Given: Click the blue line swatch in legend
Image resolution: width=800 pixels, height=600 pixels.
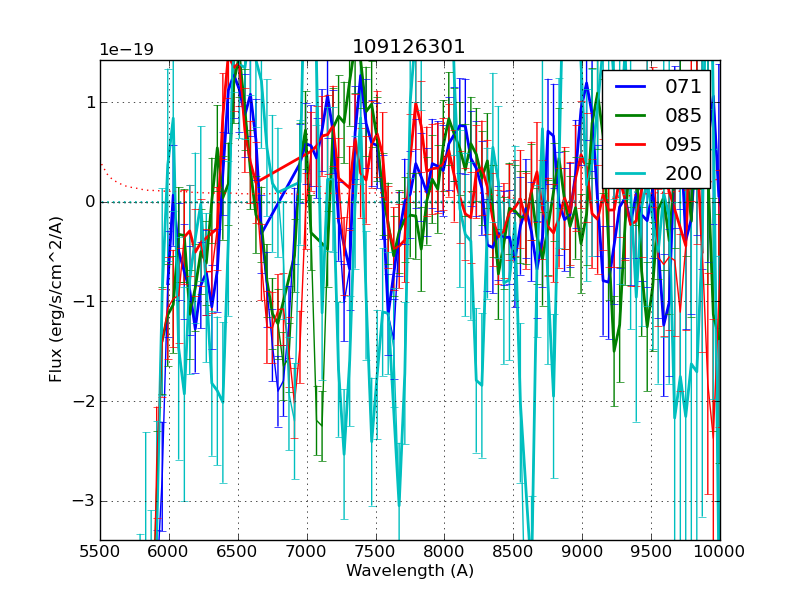Looking at the screenshot, I should pos(631,87).
